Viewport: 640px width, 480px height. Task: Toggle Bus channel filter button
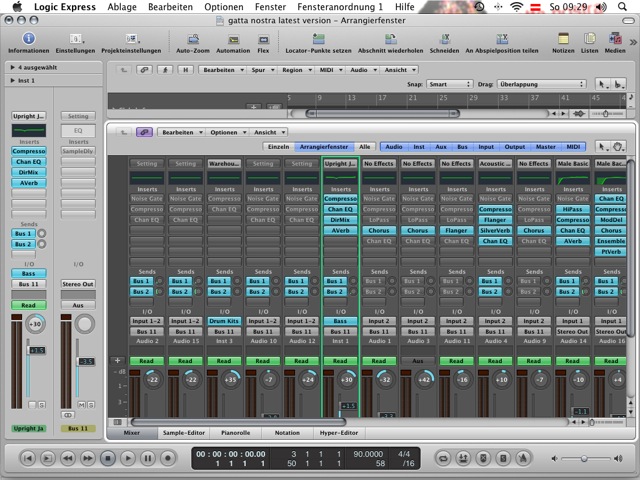[x=462, y=147]
